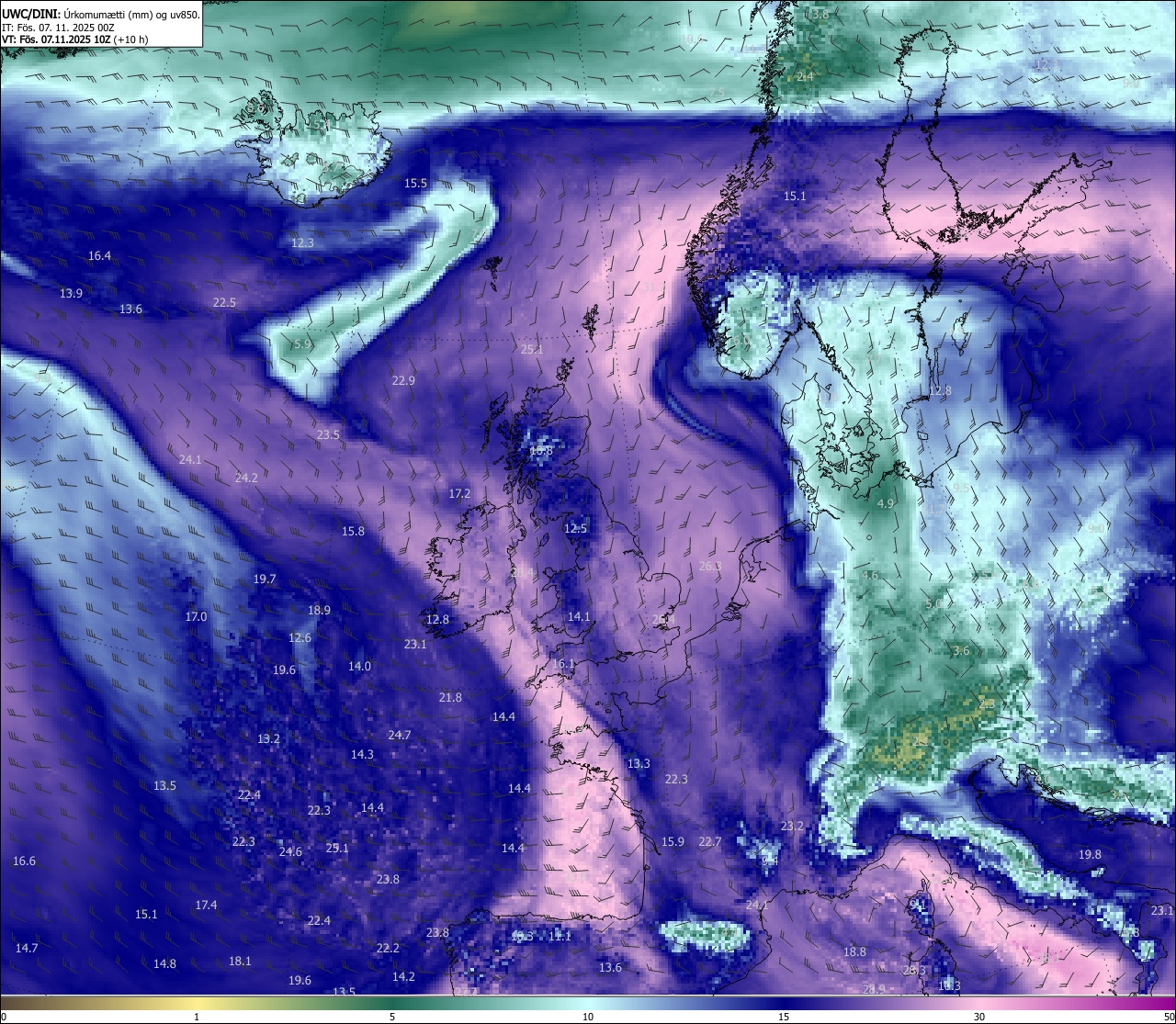Select the 14.3 map value

[362, 755]
